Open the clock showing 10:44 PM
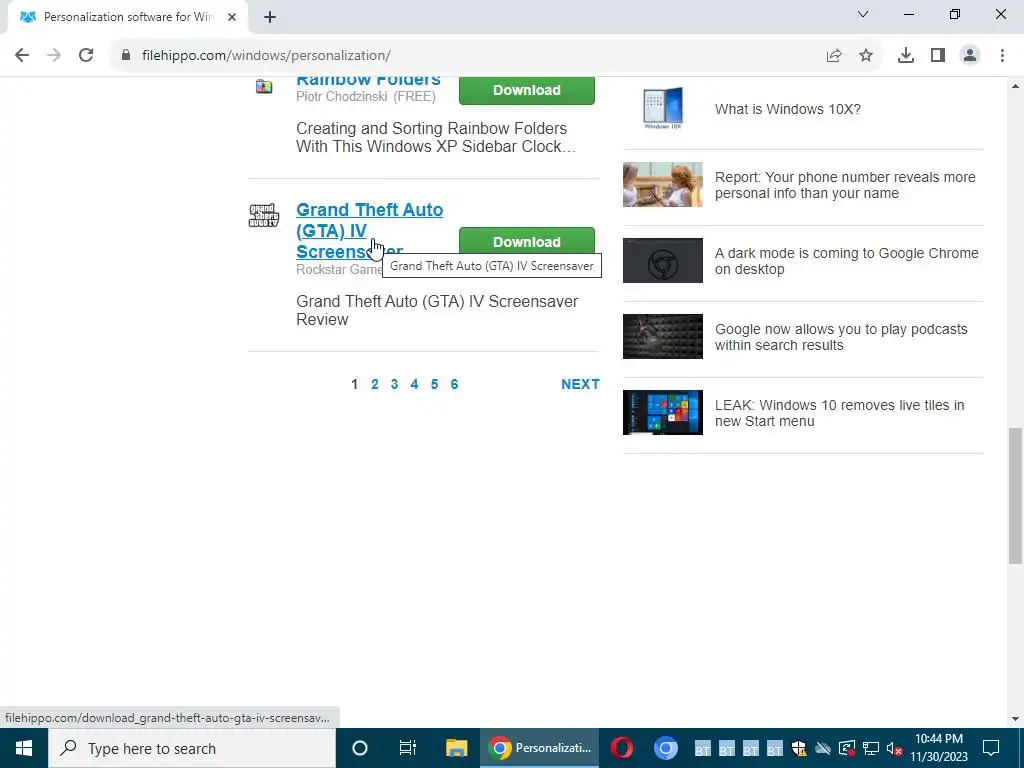 [x=938, y=748]
